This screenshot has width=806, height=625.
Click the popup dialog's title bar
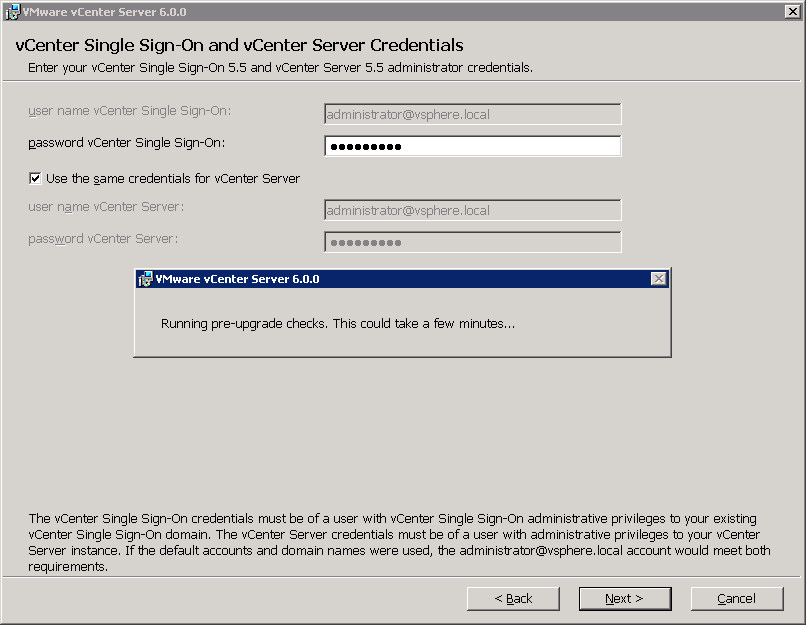pos(400,279)
